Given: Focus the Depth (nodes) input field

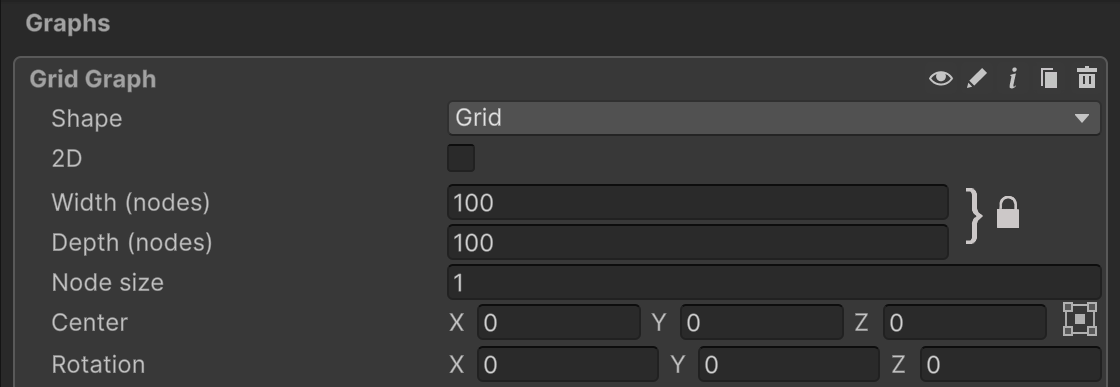Looking at the screenshot, I should 698,242.
